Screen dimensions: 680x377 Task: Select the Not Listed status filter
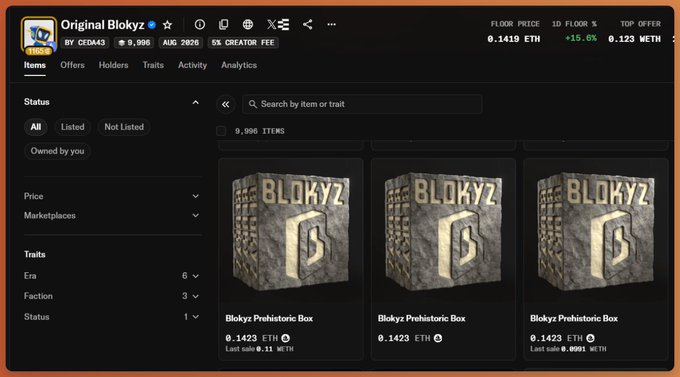[x=124, y=127]
